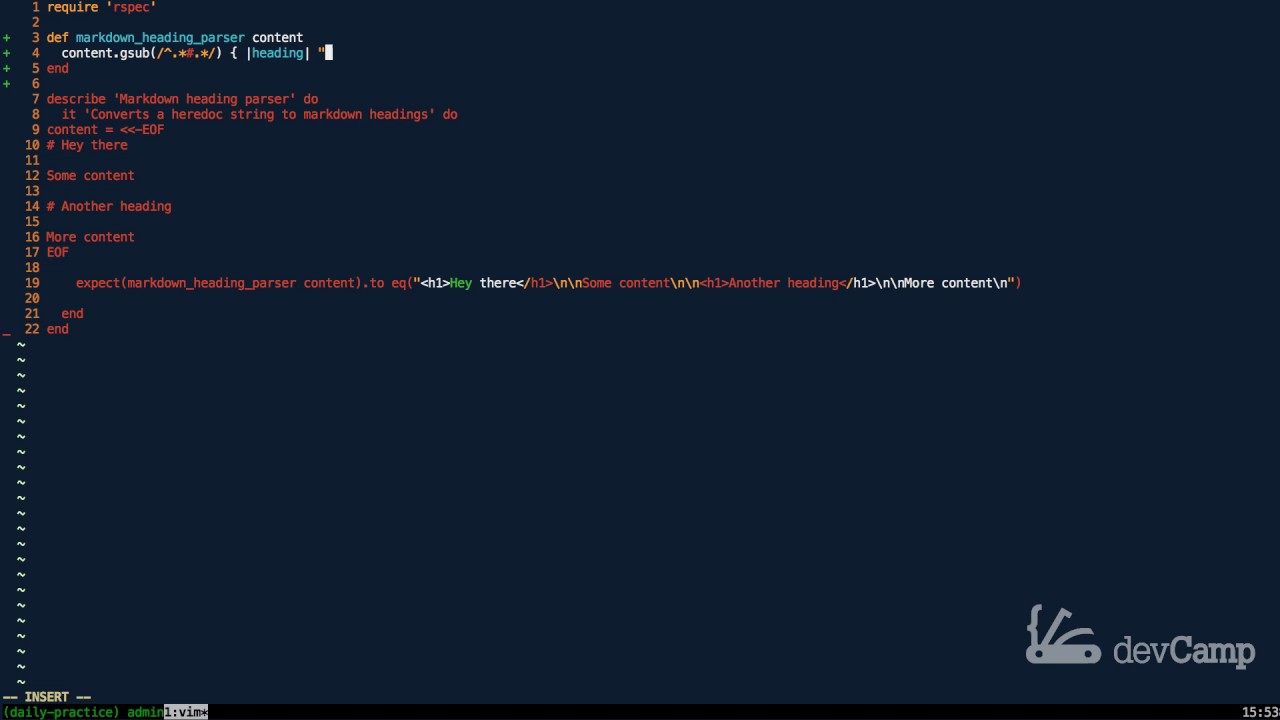This screenshot has width=1280, height=720.
Task: Click the '-- INSERT --' mode indicator
Action: tap(47, 697)
